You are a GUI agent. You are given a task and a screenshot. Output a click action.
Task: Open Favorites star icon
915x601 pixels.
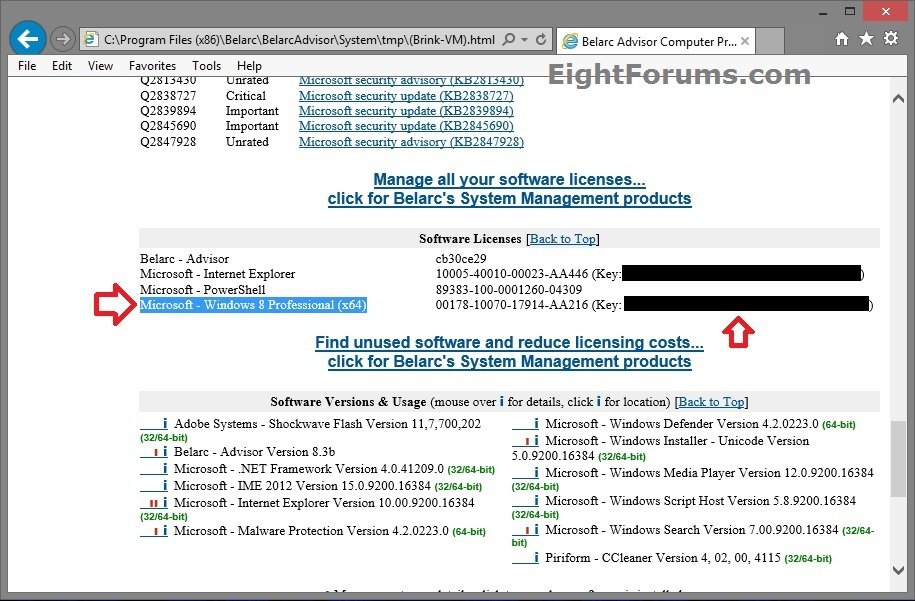click(865, 39)
